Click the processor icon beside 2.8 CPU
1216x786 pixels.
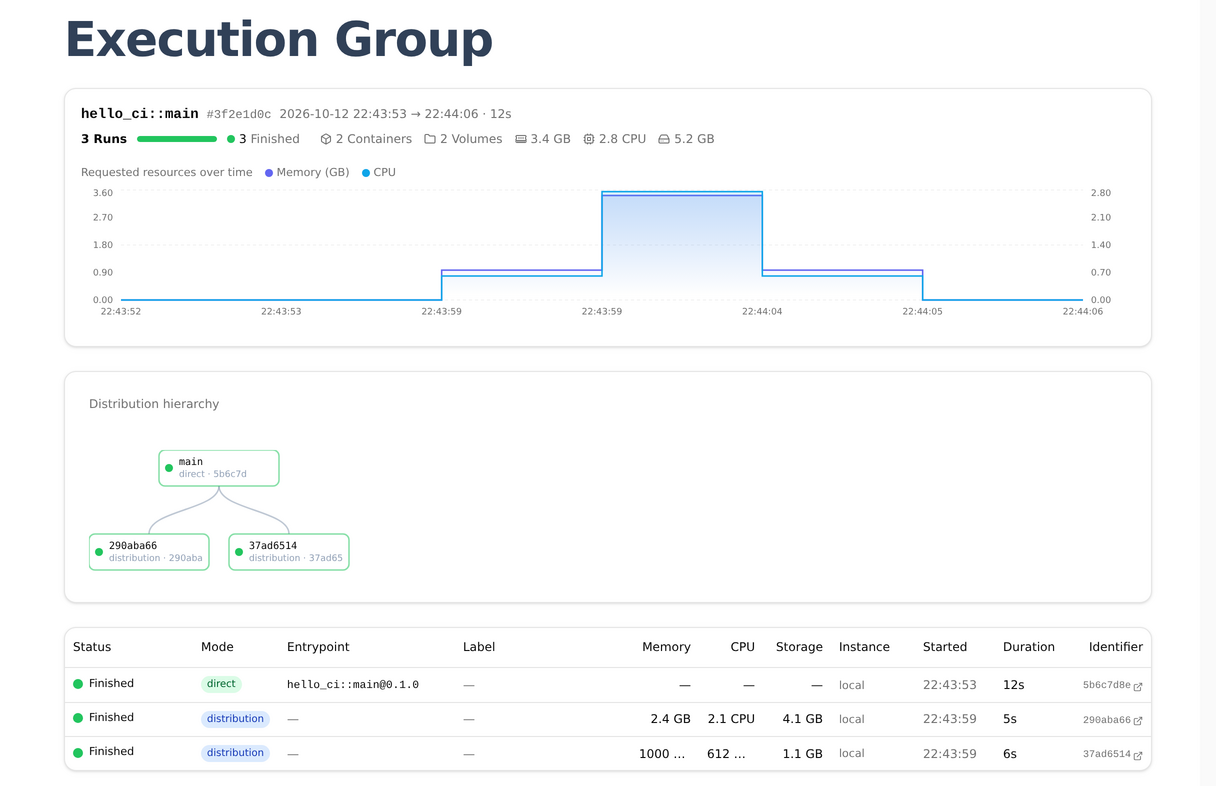(589, 139)
